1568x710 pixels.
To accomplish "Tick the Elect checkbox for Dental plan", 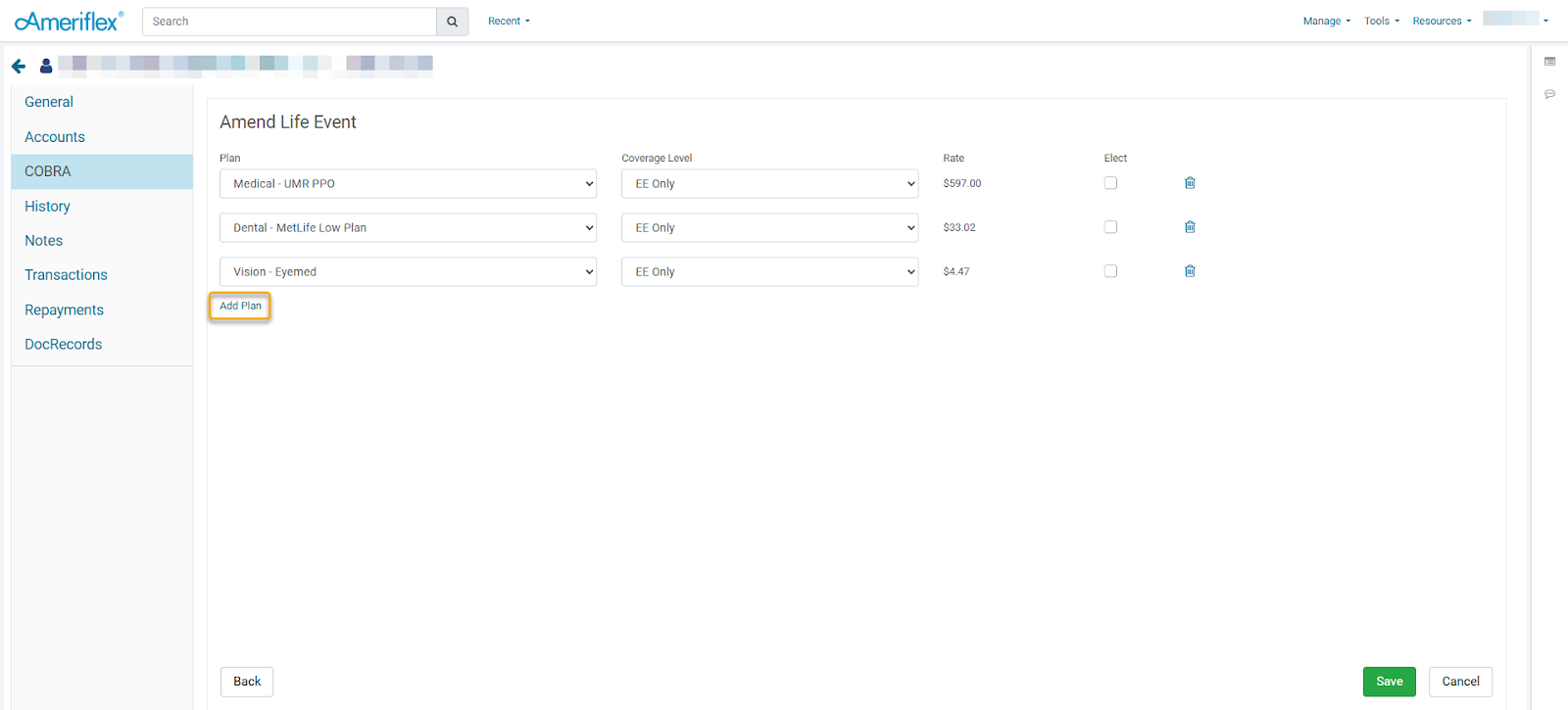I will pos(1110,227).
